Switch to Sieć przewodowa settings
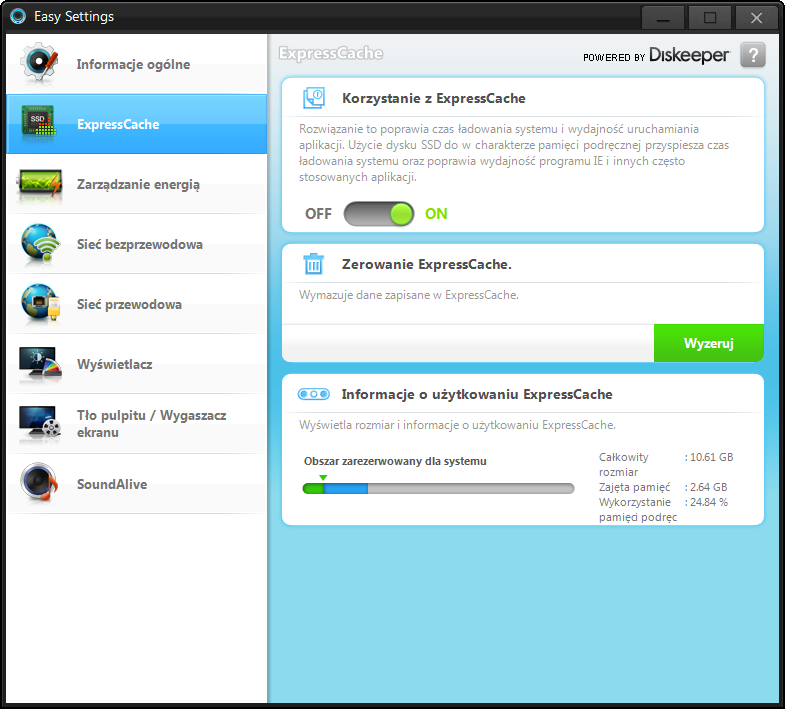Image resolution: width=785 pixels, height=709 pixels. (137, 304)
